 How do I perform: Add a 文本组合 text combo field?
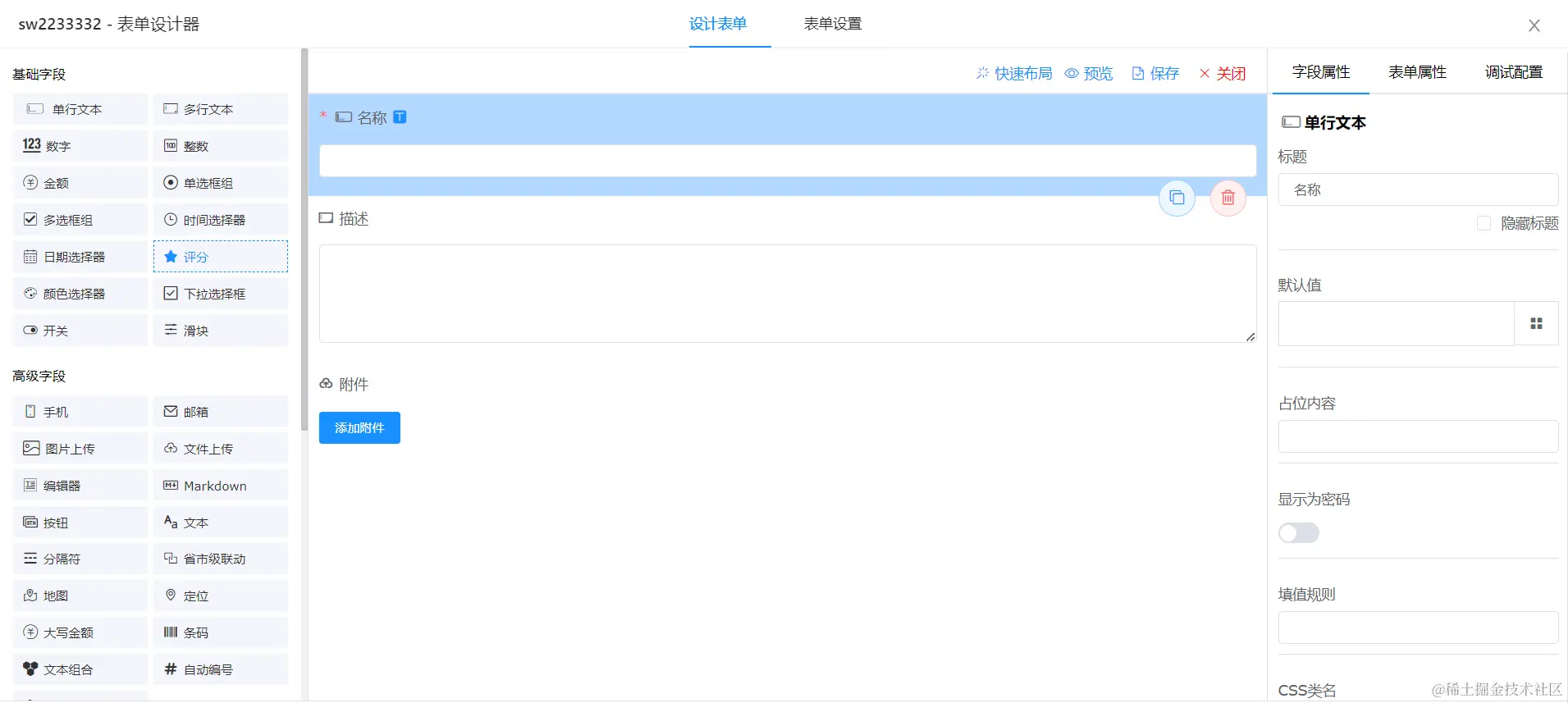pos(80,669)
